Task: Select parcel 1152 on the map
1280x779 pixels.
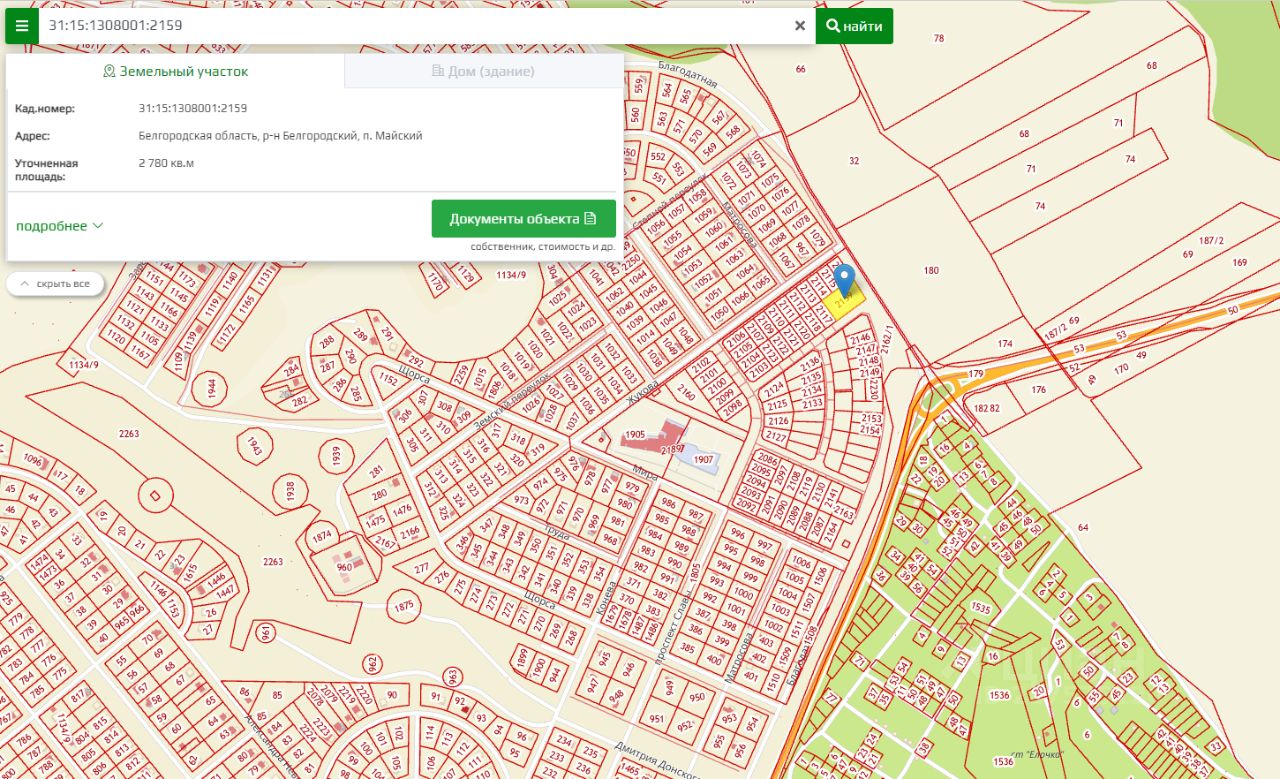Action: click(x=388, y=381)
